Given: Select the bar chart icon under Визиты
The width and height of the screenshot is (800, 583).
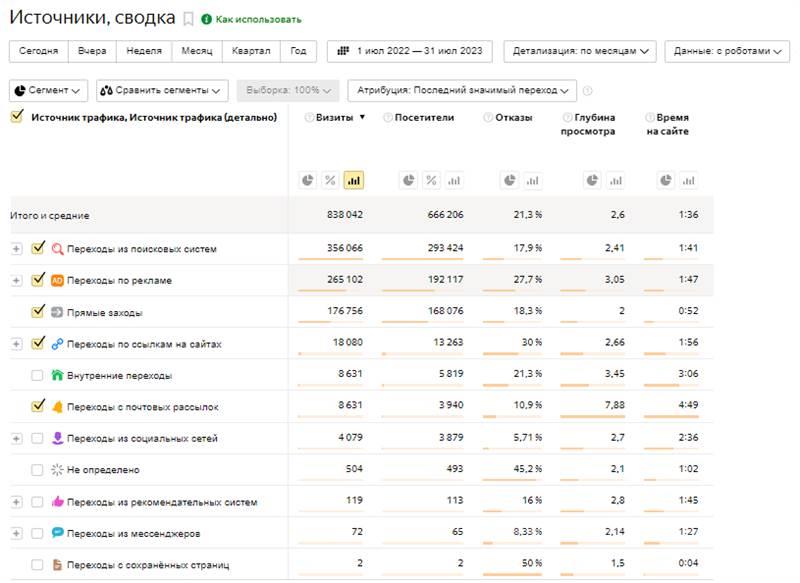Looking at the screenshot, I should coord(353,180).
